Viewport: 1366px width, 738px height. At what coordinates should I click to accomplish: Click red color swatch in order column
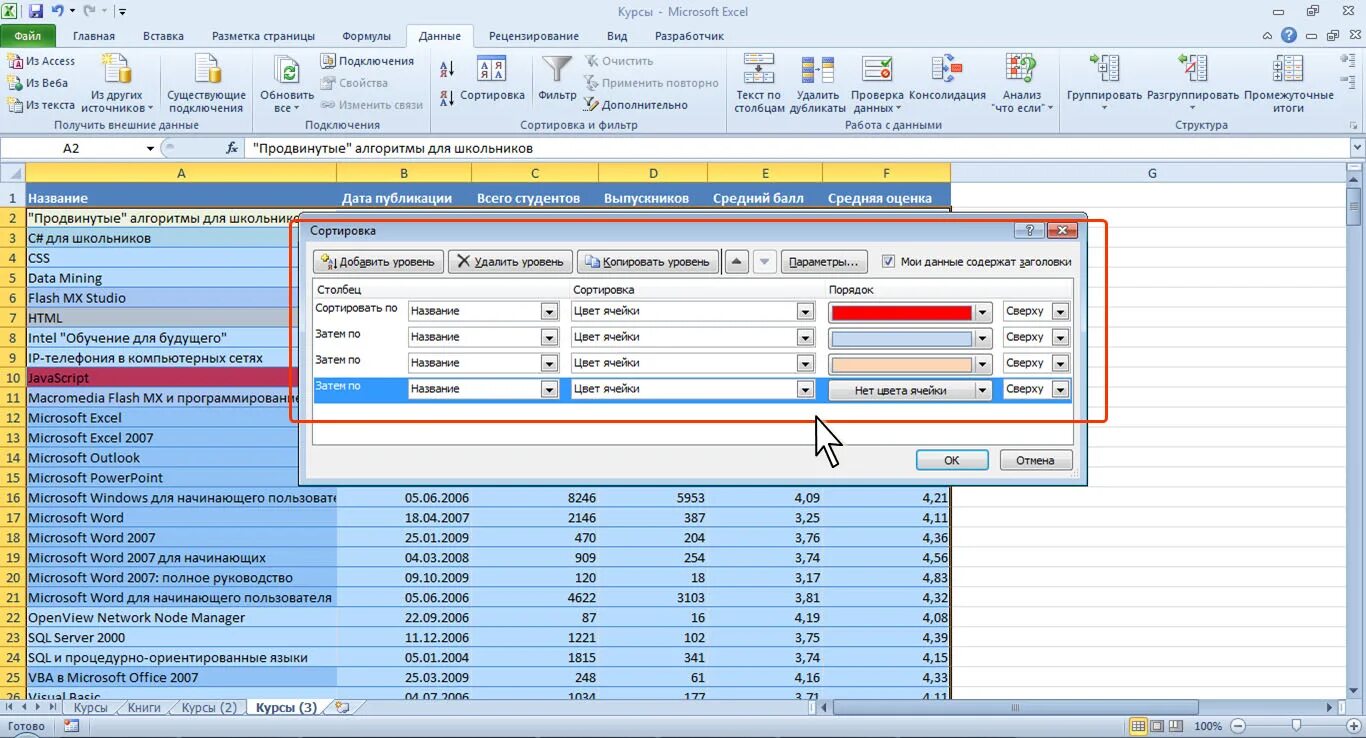pos(901,312)
